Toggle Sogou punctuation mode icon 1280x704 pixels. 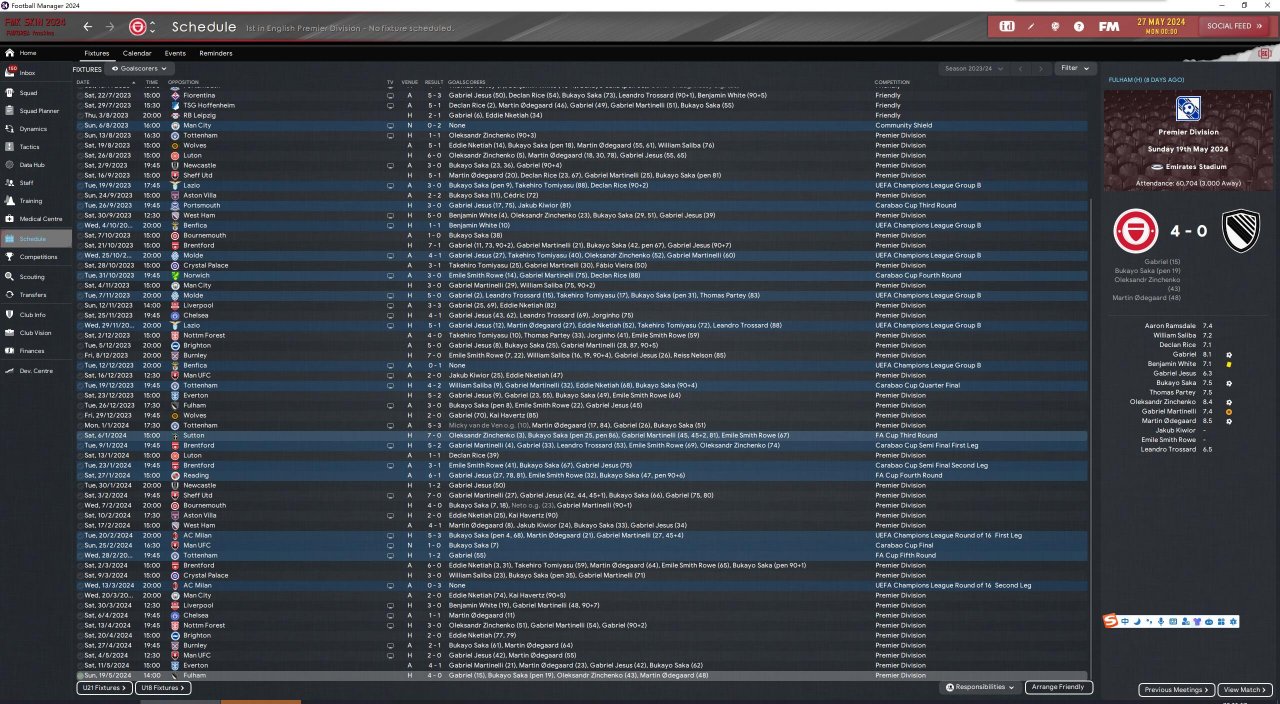tap(1148, 622)
